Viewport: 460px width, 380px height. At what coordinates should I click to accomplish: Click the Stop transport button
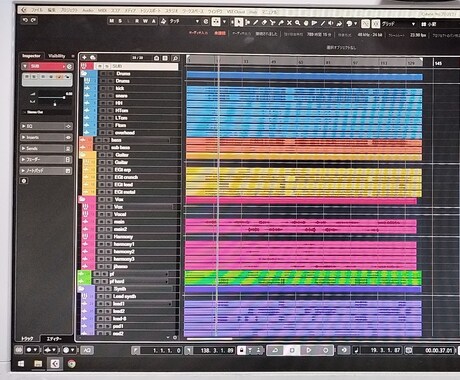[x=292, y=350]
